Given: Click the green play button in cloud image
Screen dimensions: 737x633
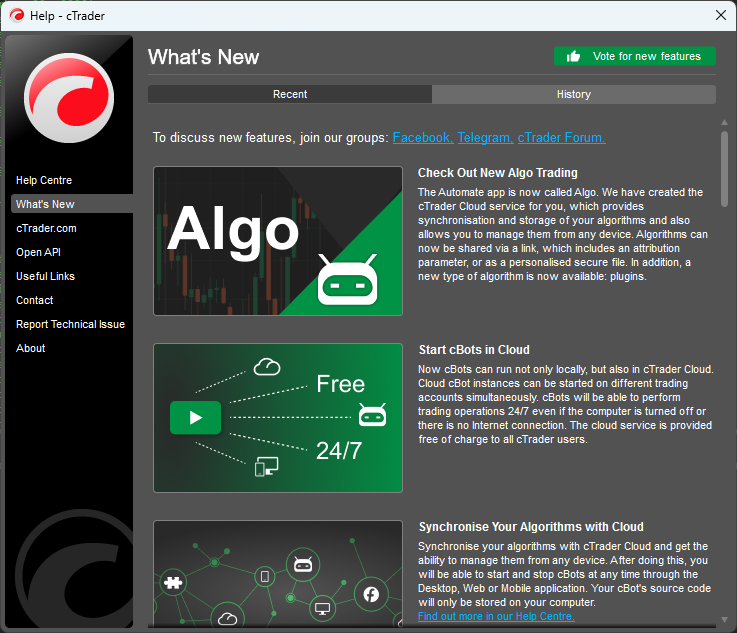Looking at the screenshot, I should (196, 417).
